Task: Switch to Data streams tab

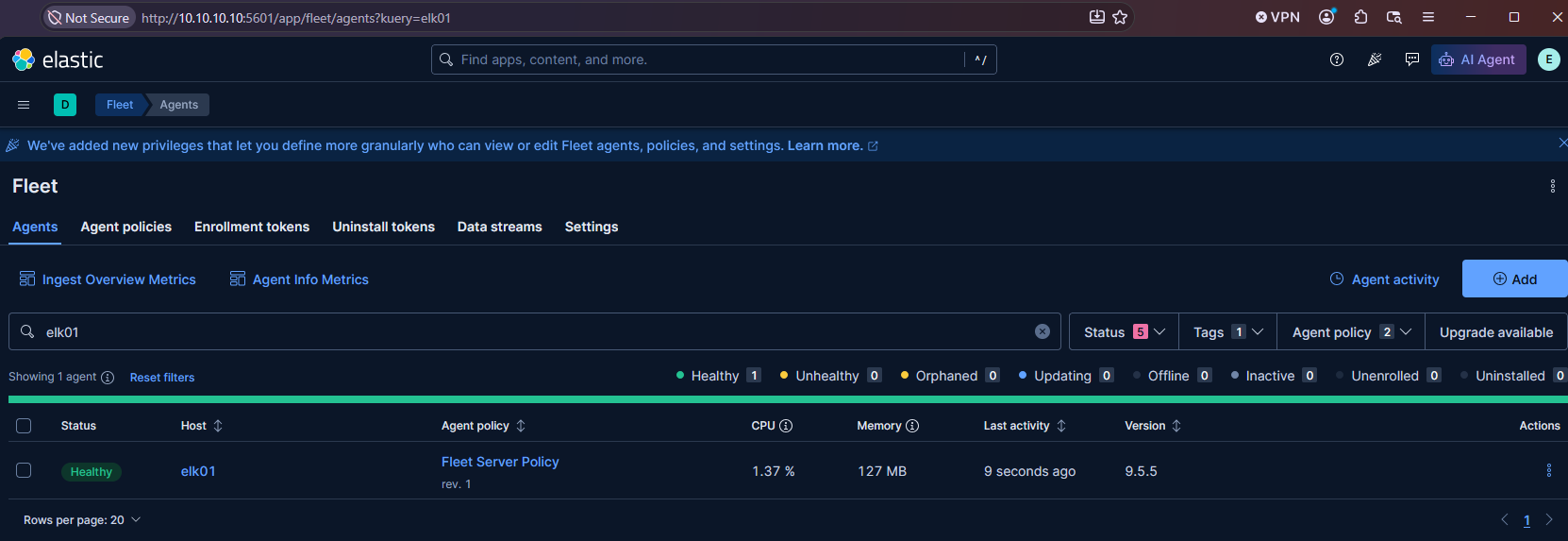Action: [x=500, y=227]
